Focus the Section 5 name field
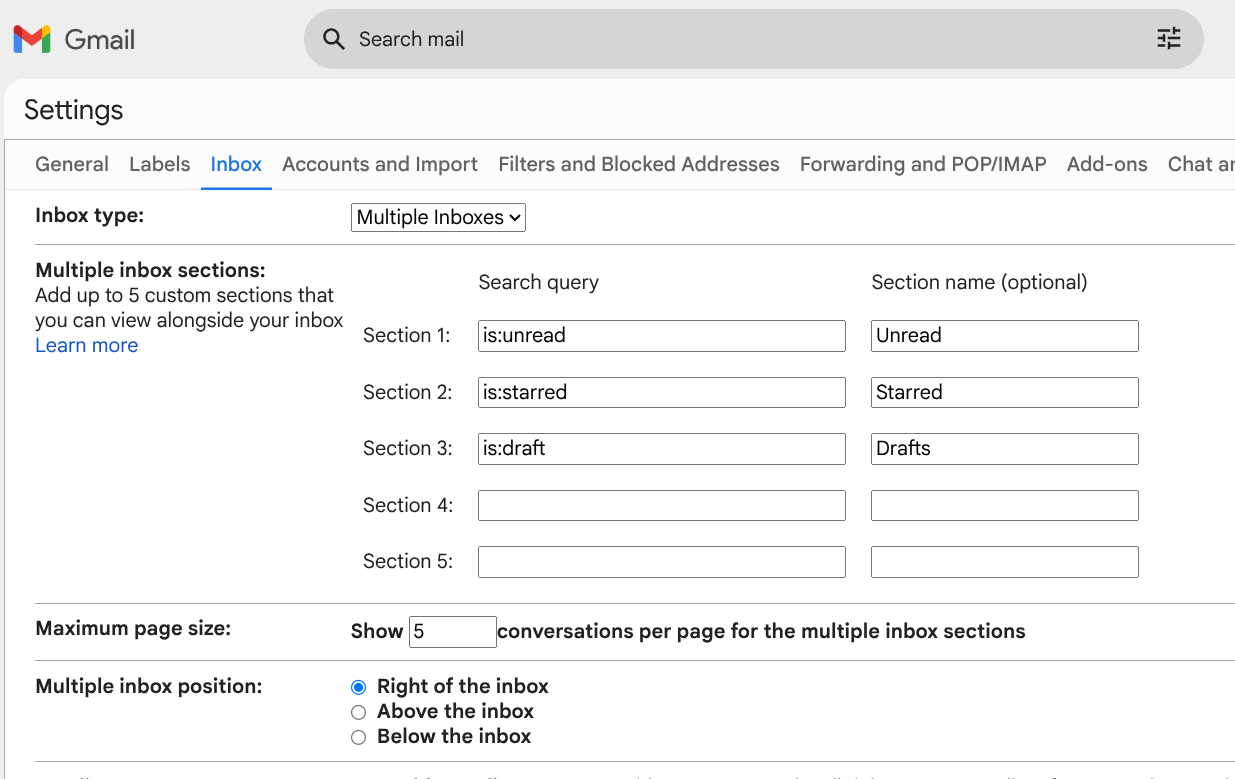 pyautogui.click(x=1005, y=562)
